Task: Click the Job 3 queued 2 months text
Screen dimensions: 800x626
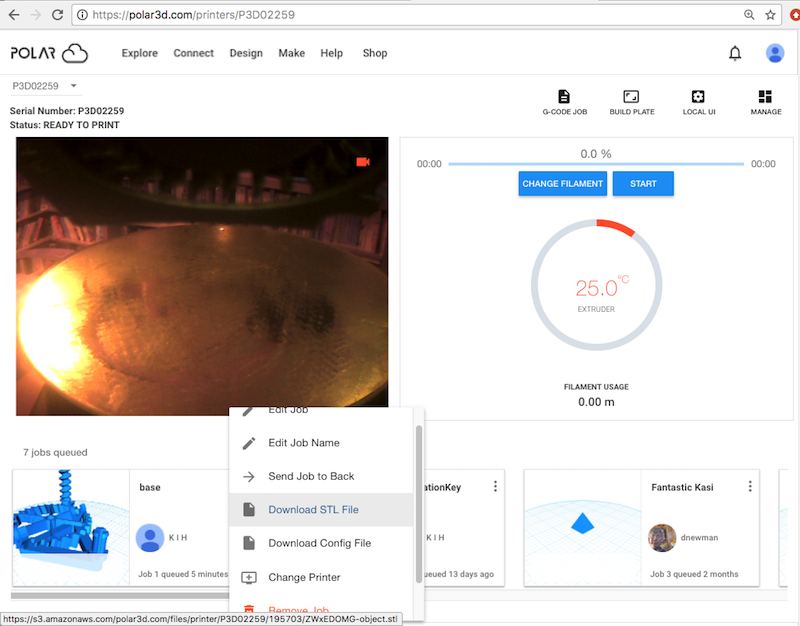Action: coord(694,574)
